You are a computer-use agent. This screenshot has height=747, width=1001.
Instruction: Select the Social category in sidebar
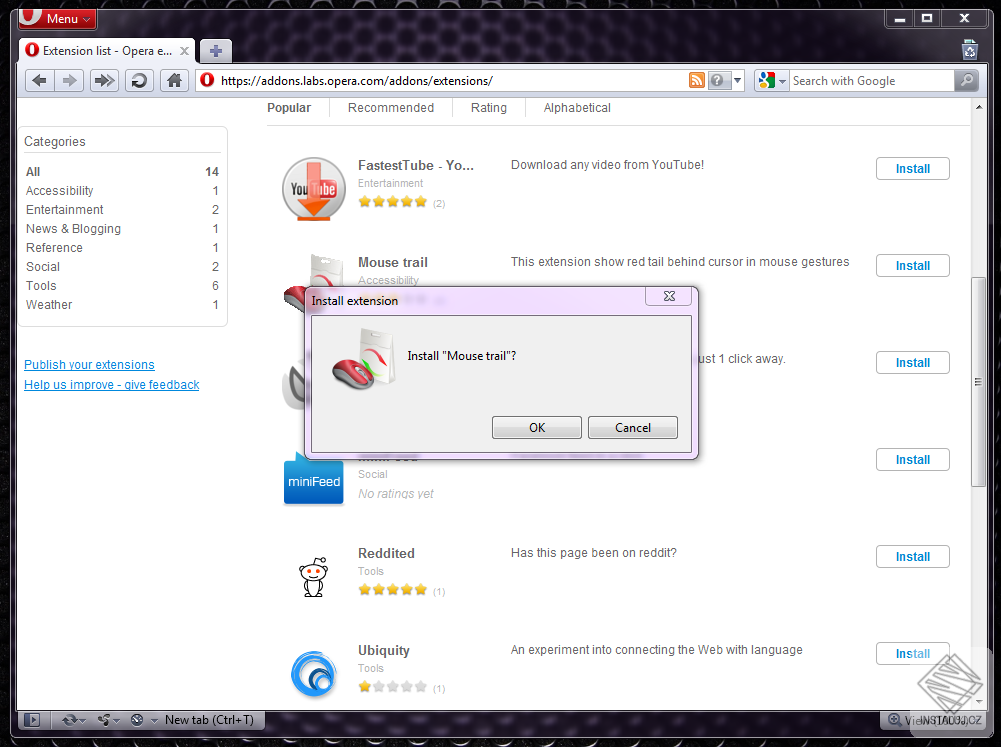[122, 267]
